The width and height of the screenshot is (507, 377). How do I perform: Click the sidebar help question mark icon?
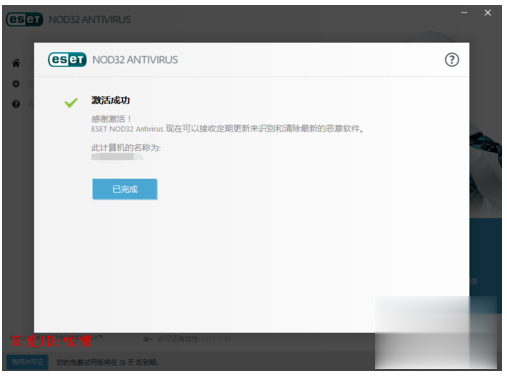click(x=16, y=104)
